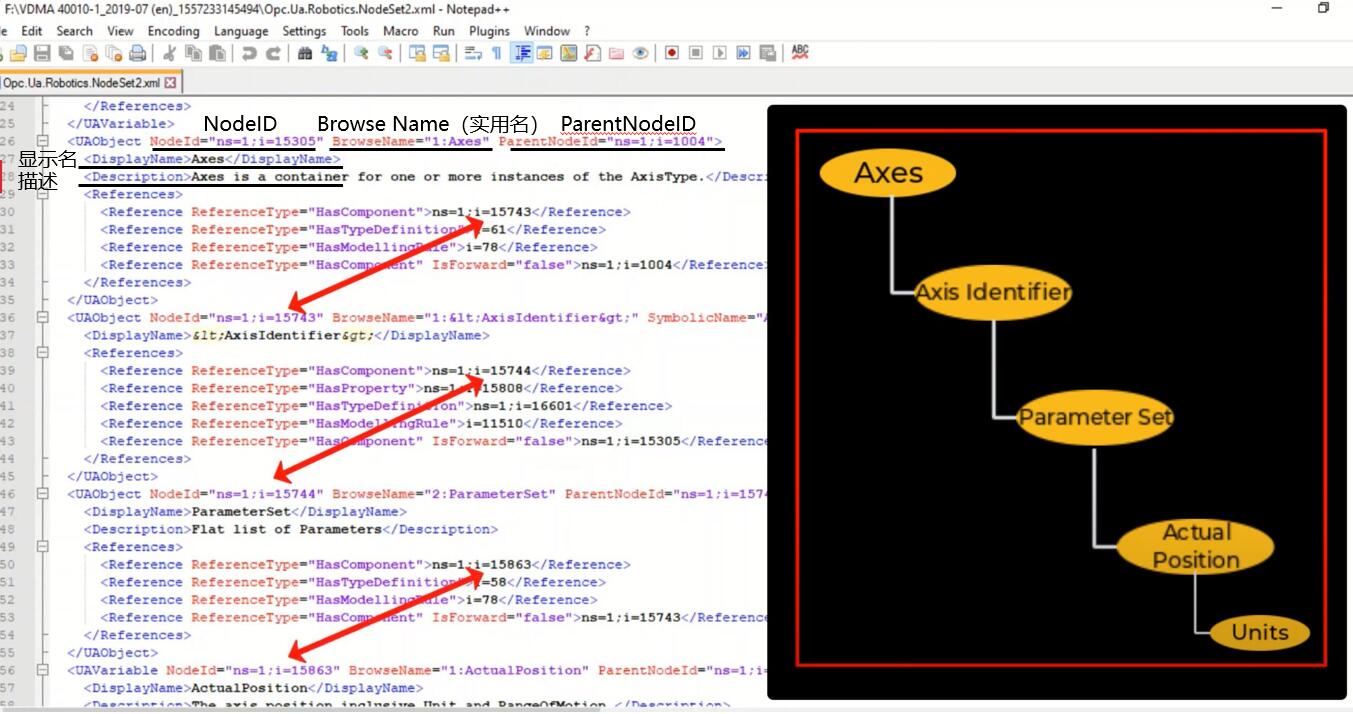This screenshot has width=1353, height=714.
Task: Start macro recording with the red record icon
Action: (x=672, y=53)
